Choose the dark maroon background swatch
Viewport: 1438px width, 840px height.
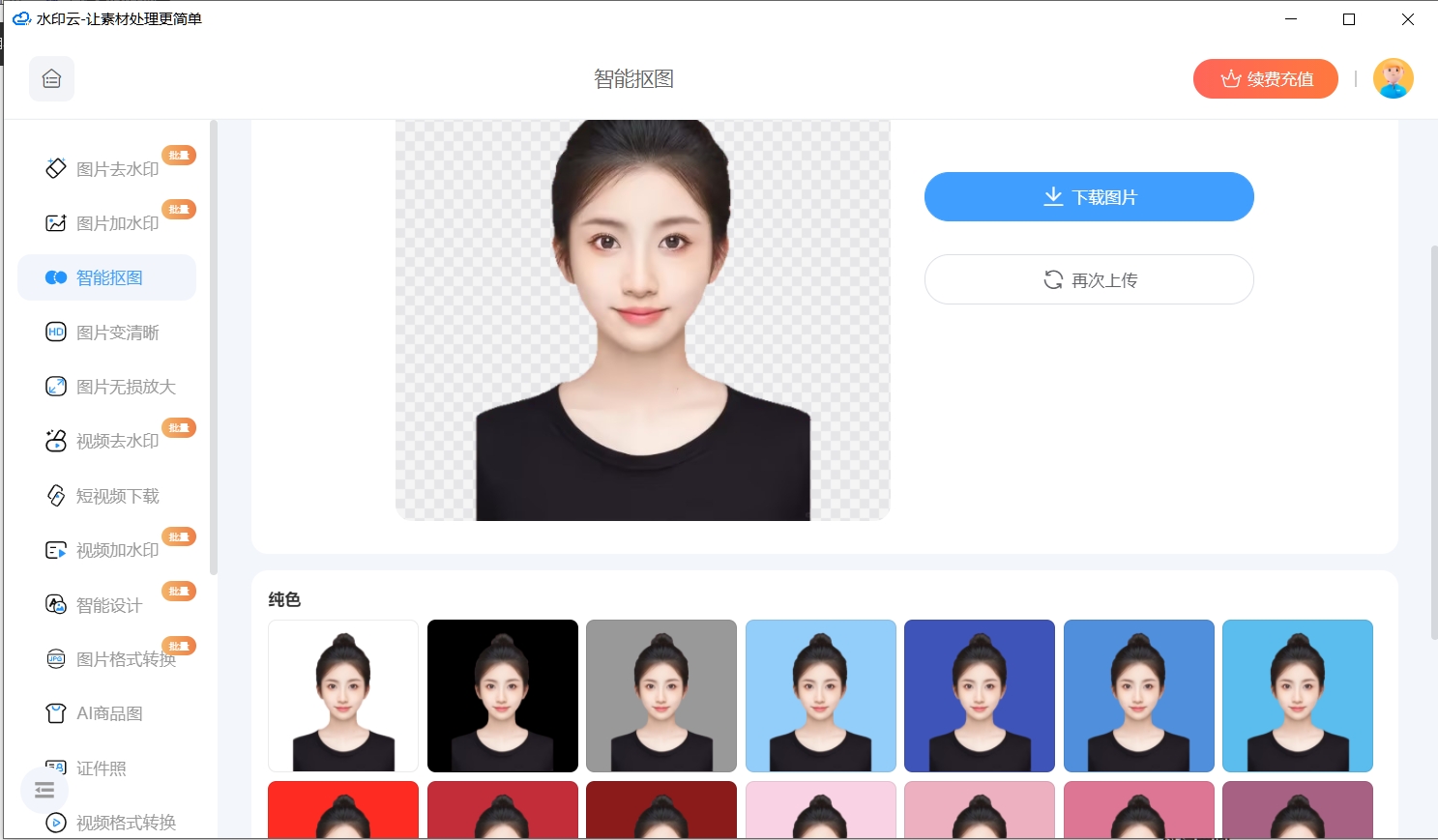click(x=661, y=810)
